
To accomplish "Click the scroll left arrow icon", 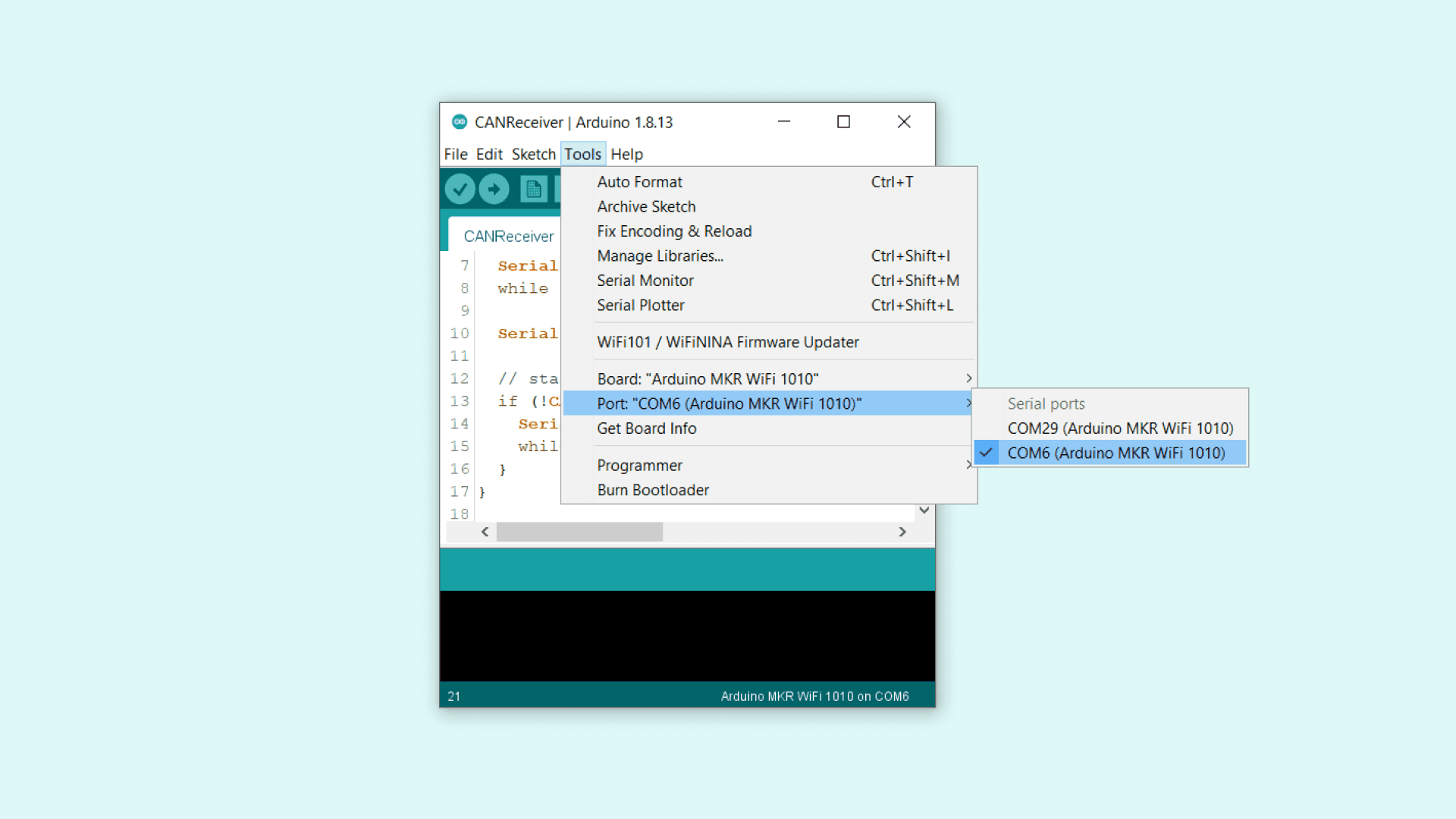I will [x=485, y=532].
